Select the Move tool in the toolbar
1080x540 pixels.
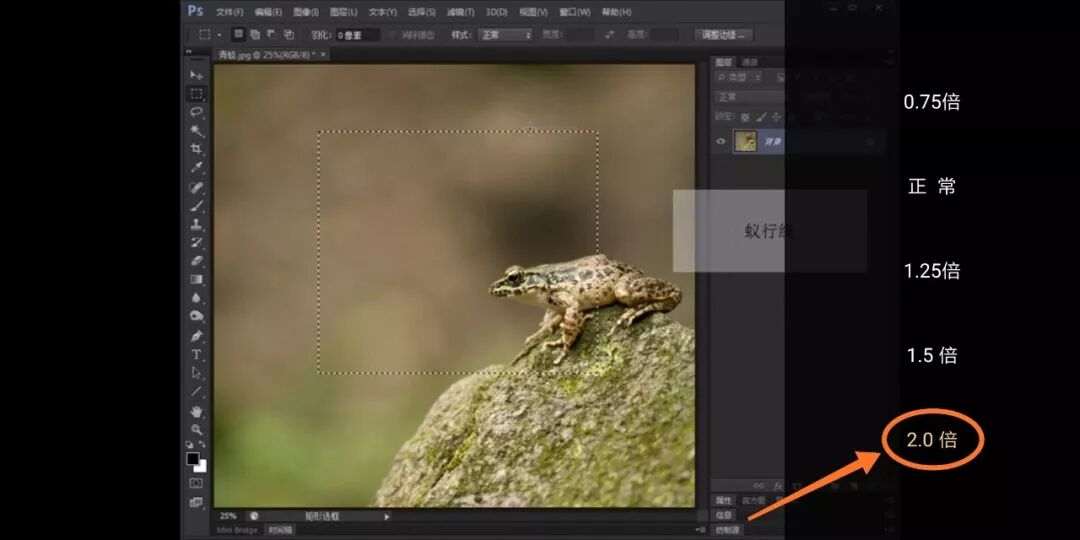[196, 75]
